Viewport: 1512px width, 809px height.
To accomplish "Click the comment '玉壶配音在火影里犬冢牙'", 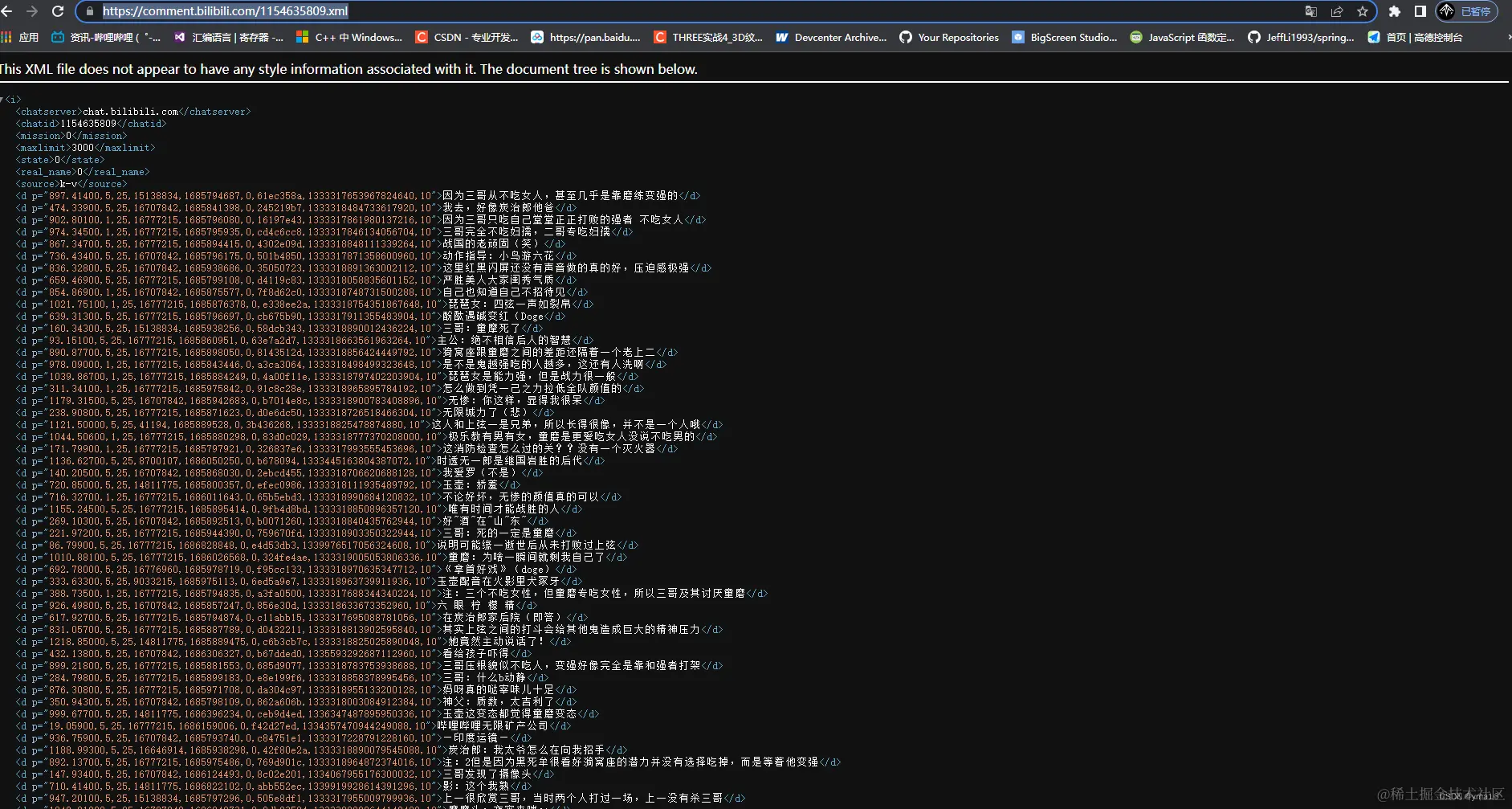I will pyautogui.click(x=499, y=582).
